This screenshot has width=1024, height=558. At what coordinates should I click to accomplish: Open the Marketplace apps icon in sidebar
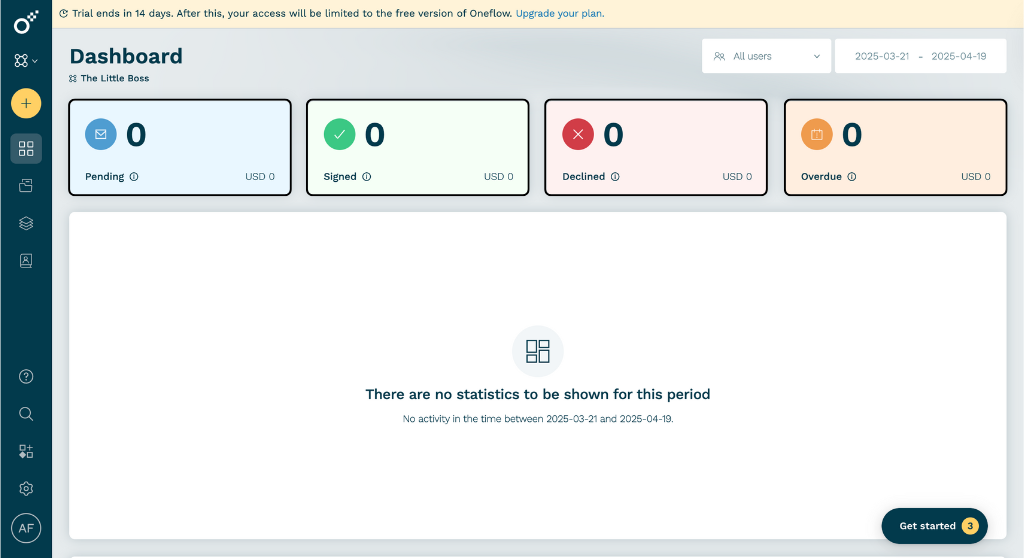26,451
